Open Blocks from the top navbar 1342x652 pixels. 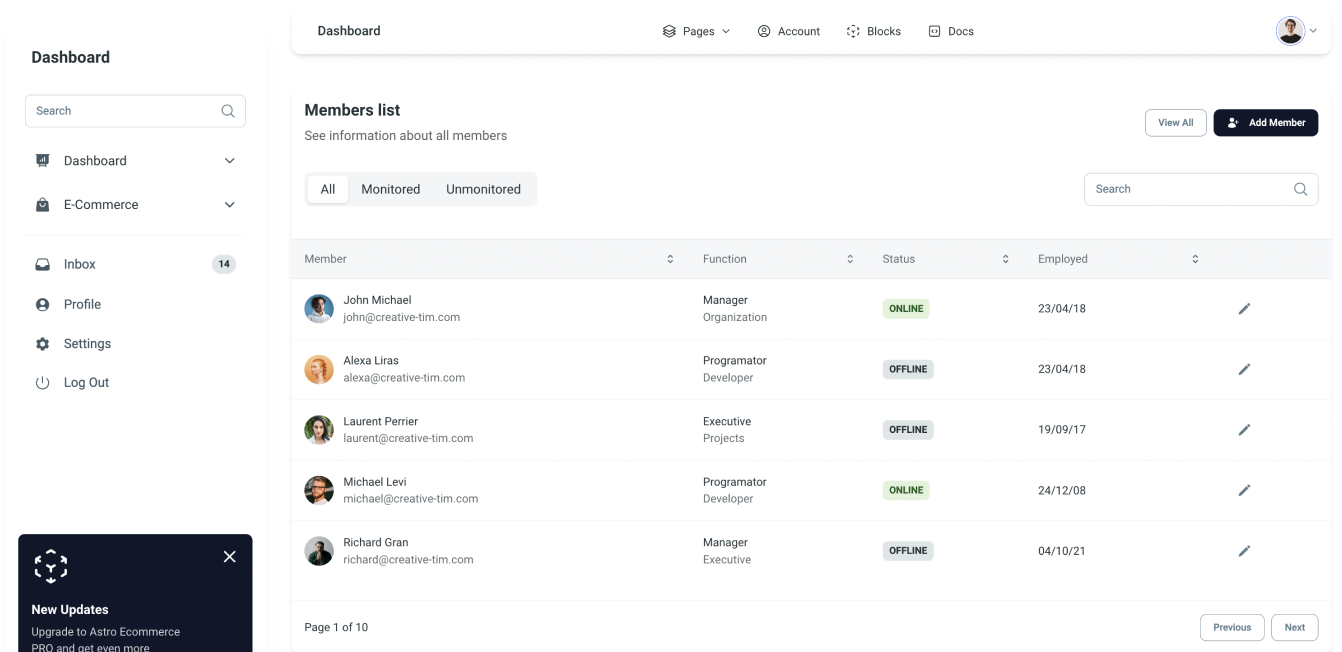[874, 32]
